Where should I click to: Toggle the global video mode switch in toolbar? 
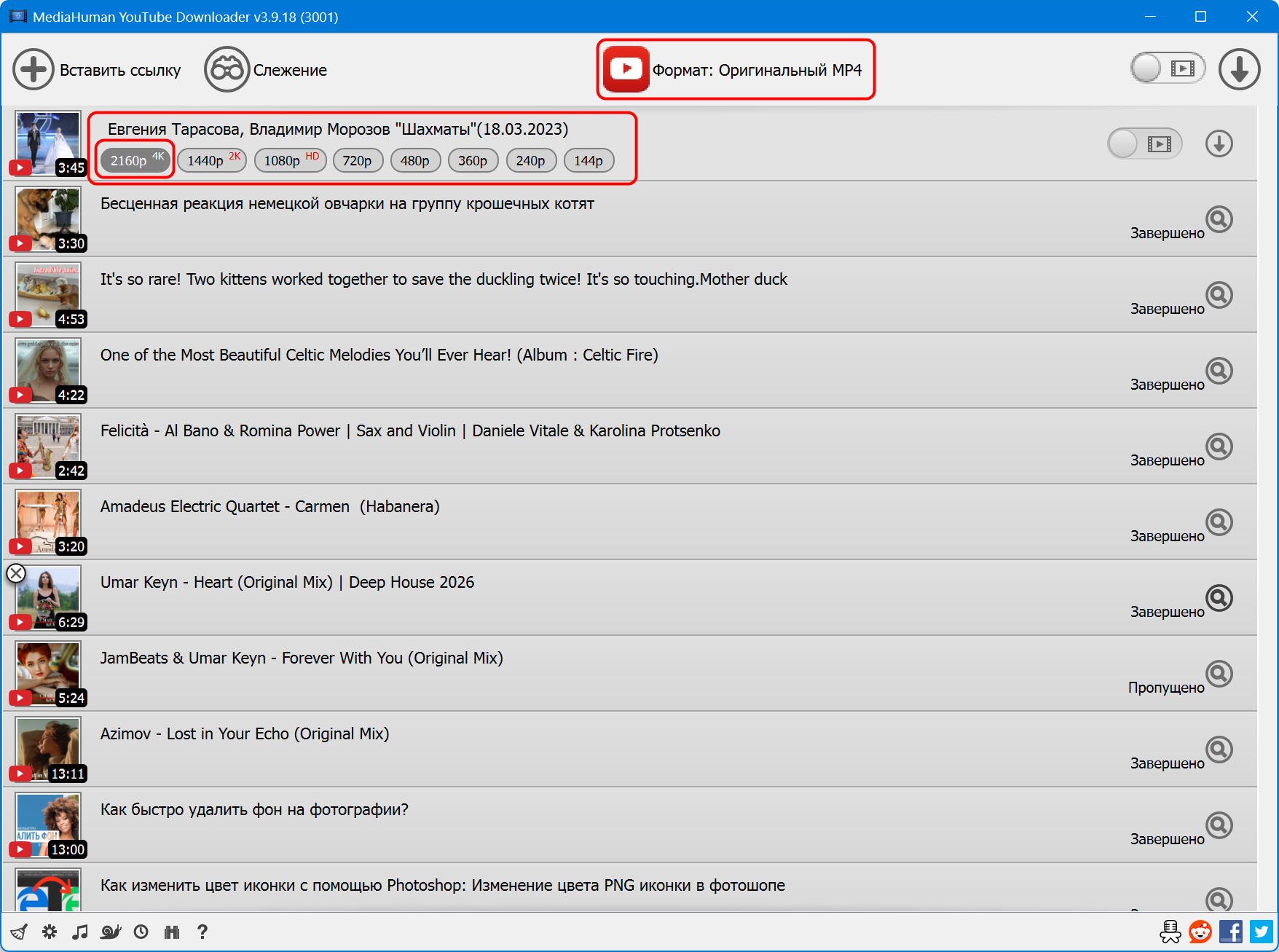1168,68
